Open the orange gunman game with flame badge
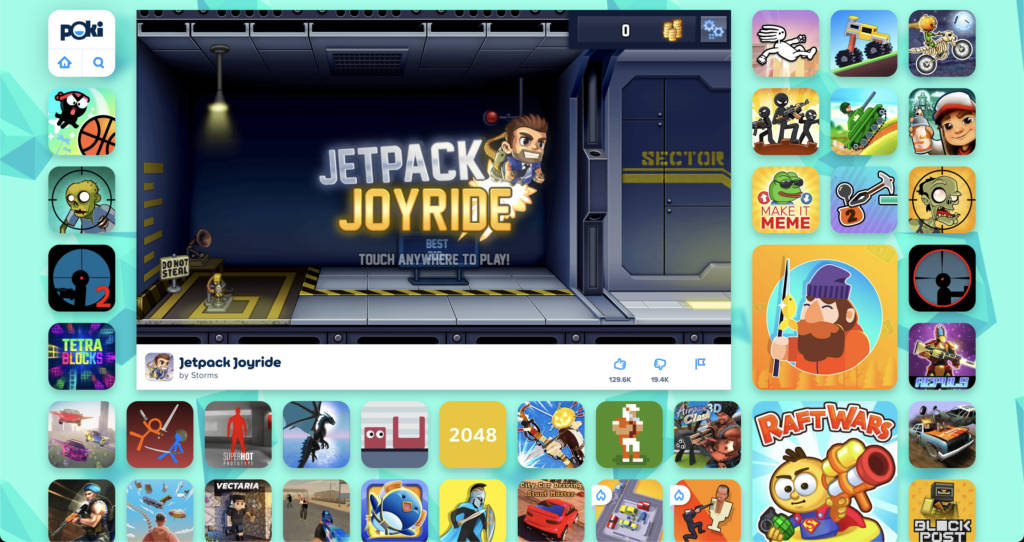This screenshot has height=542, width=1024. click(707, 511)
